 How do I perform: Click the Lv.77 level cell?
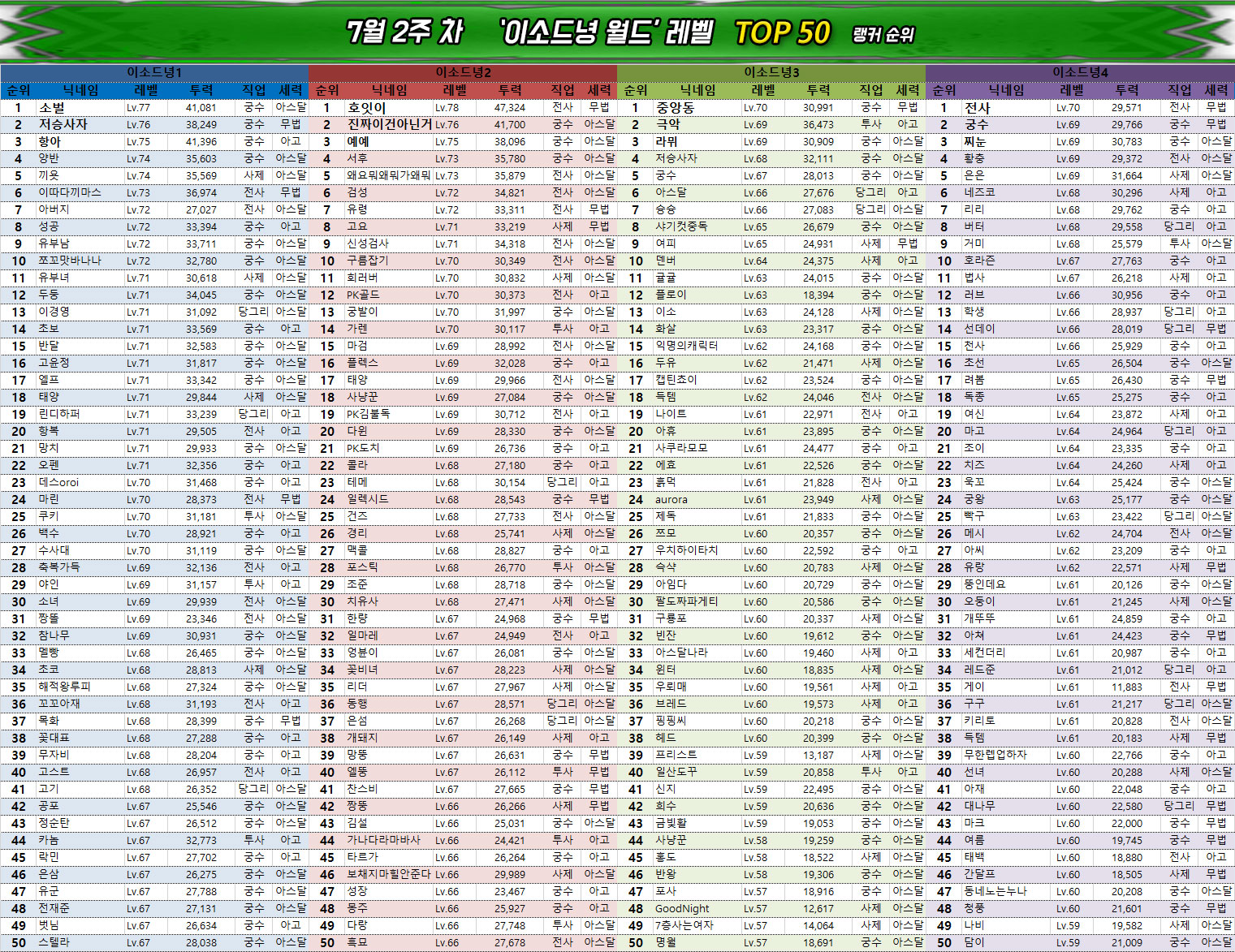(x=138, y=107)
